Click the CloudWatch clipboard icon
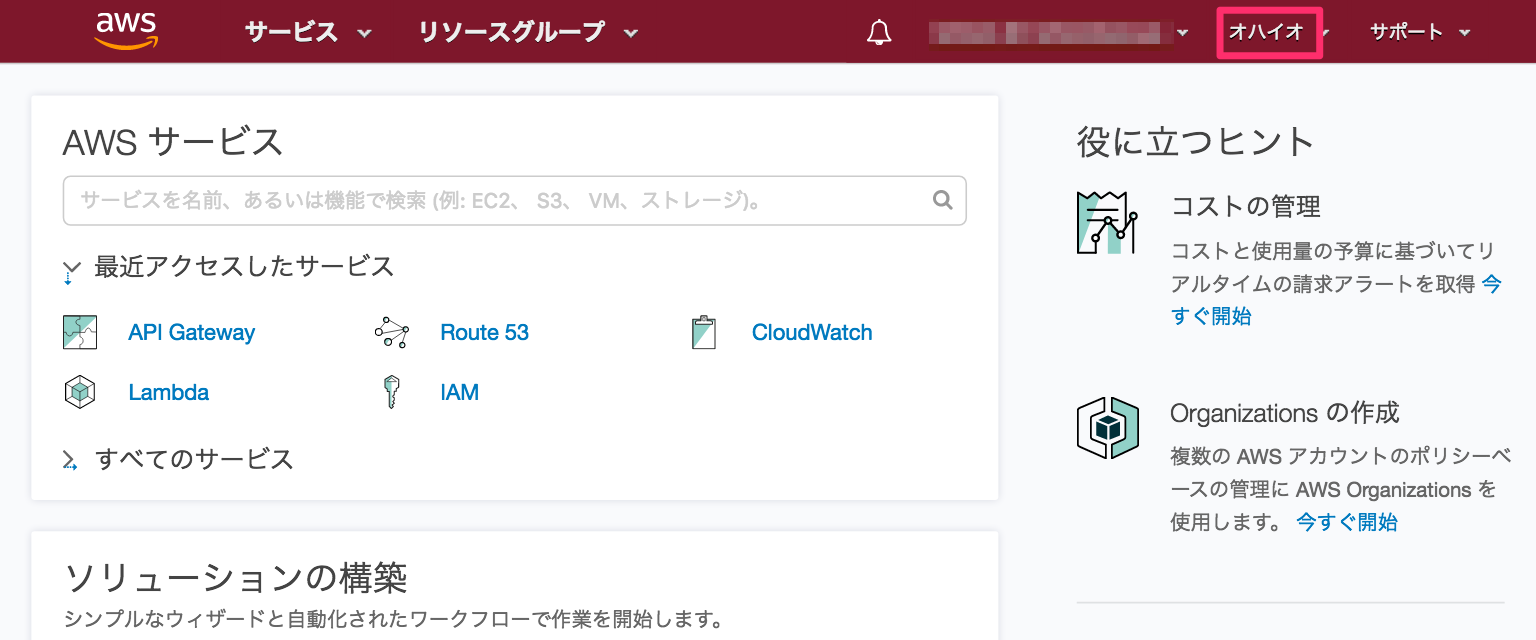The width and height of the screenshot is (1536, 640). point(704,333)
